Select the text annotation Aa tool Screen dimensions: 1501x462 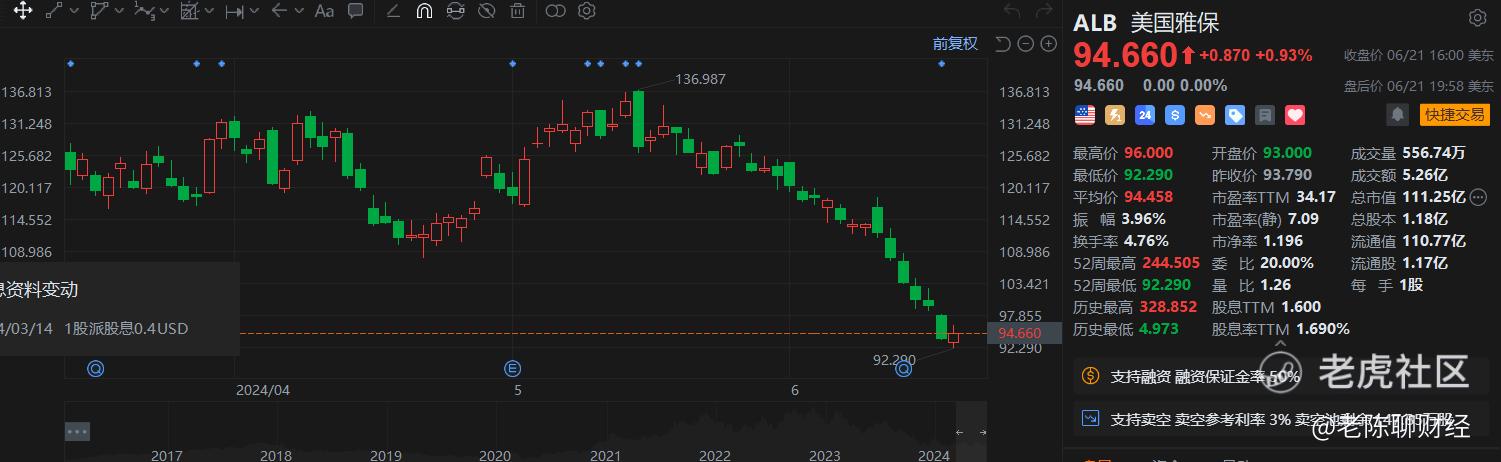point(324,11)
